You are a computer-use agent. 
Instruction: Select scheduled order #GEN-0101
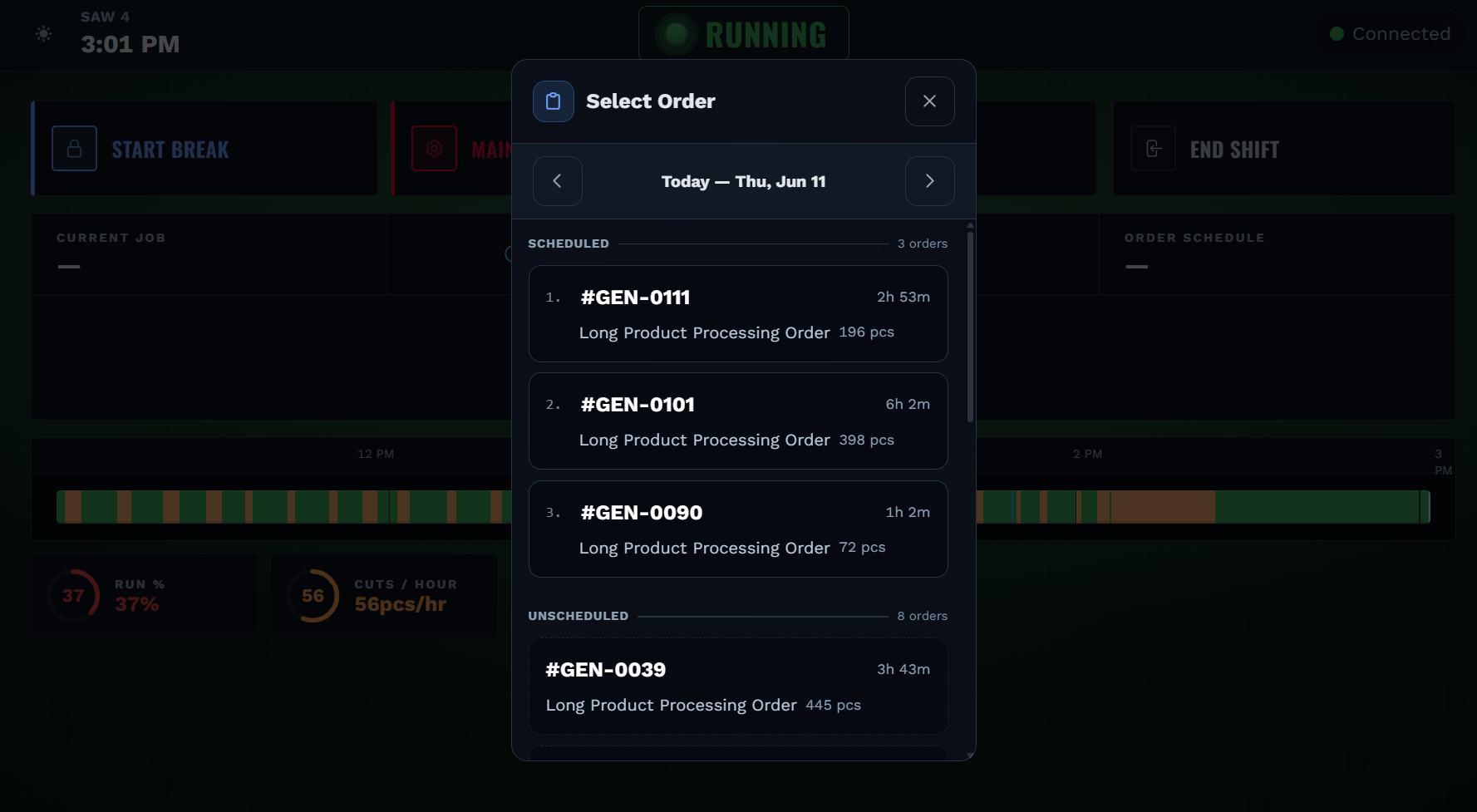(738, 421)
